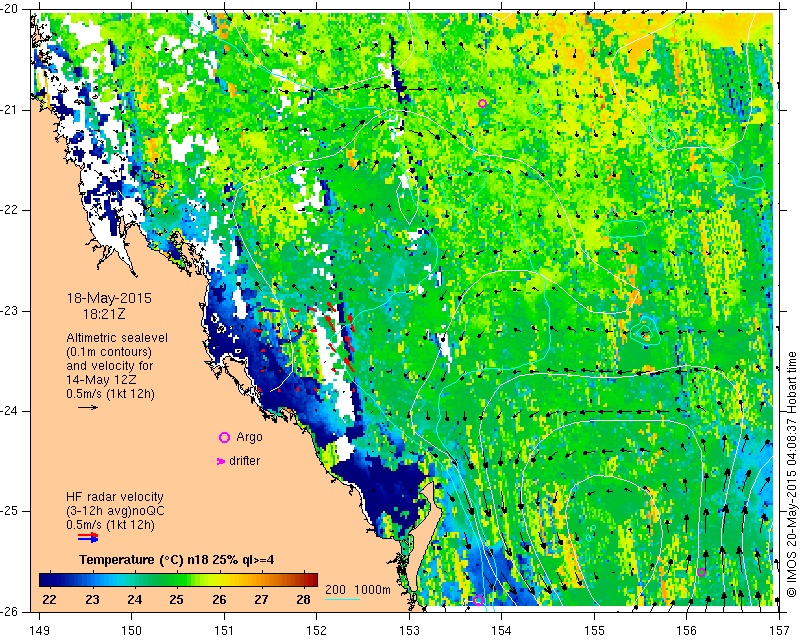Select the Argo float marker near latitude -21
Image resolution: width=800 pixels, height=640 pixels.
482,104
